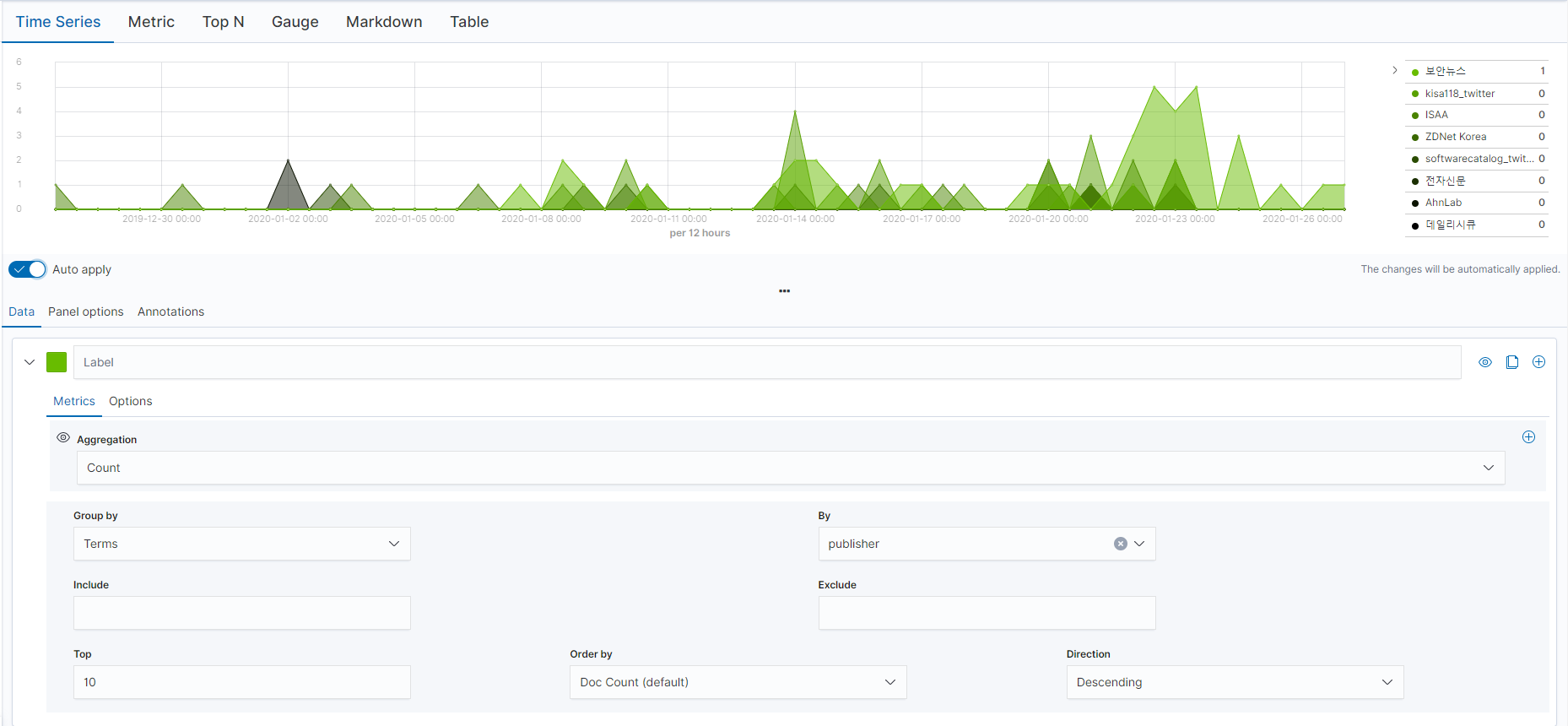This screenshot has width=1568, height=726.
Task: Click the series Label input field
Action: click(767, 362)
